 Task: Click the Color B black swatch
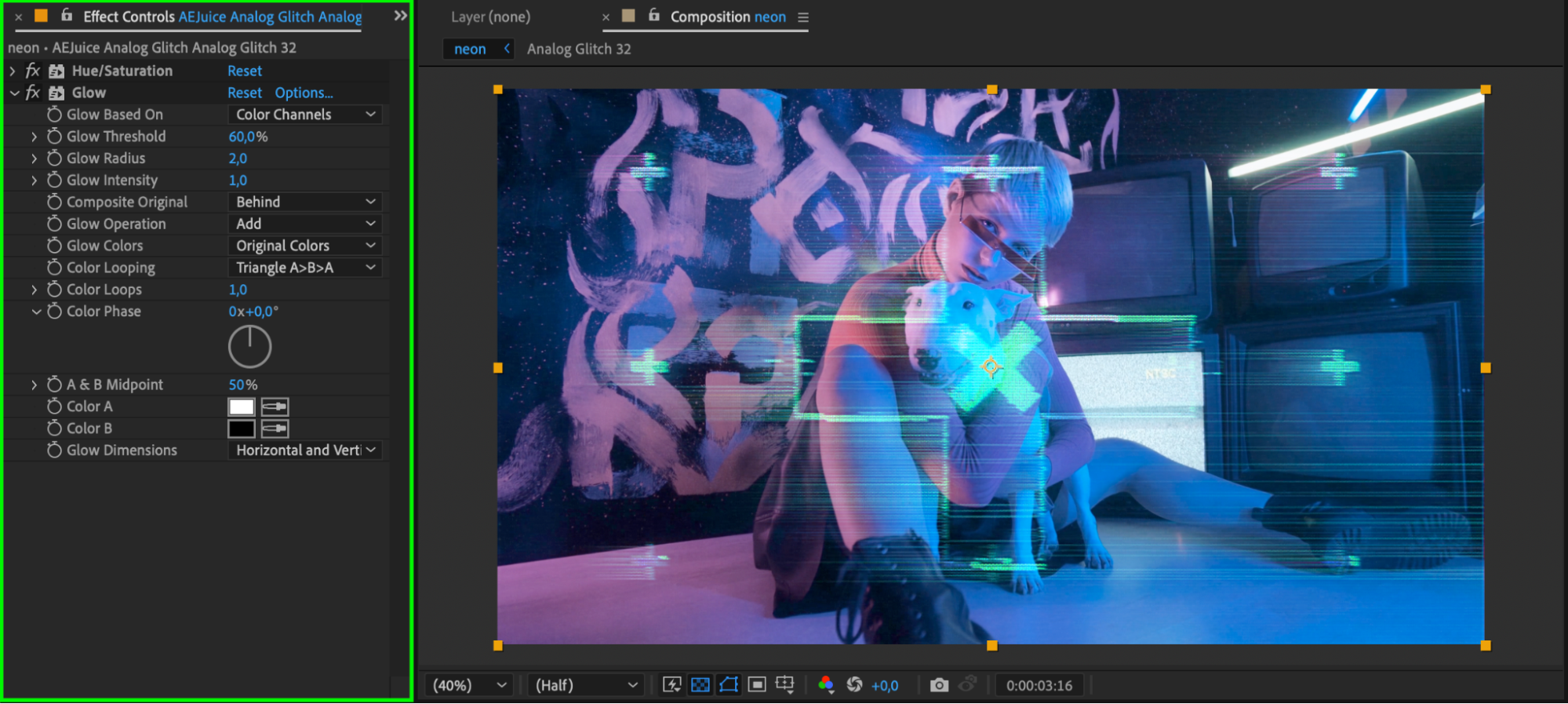pos(242,429)
